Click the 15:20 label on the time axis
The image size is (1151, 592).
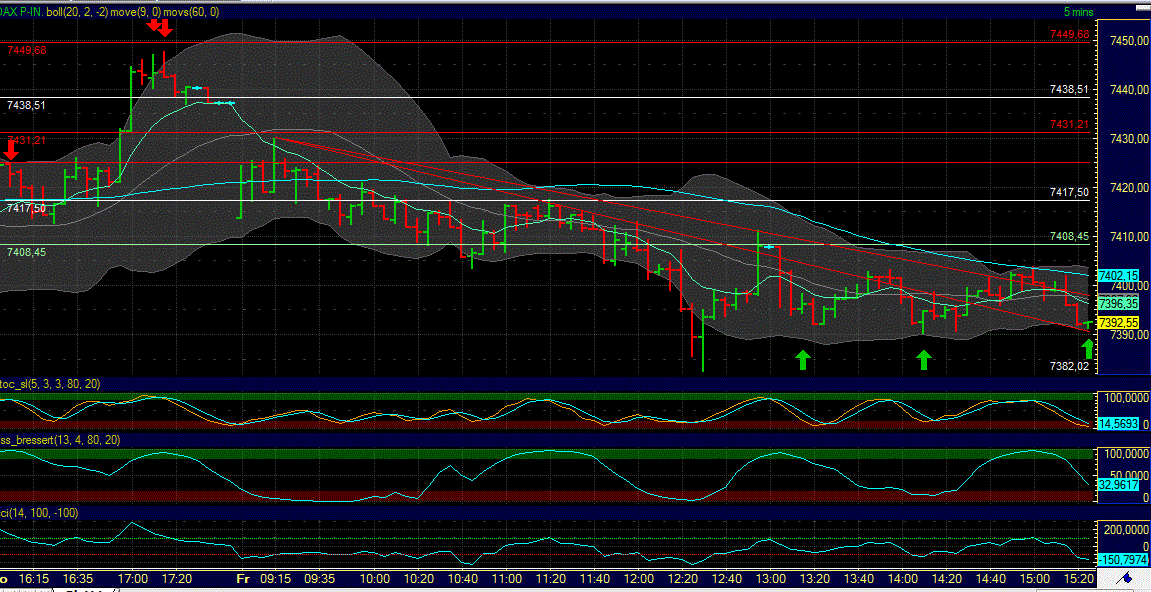coord(1078,577)
